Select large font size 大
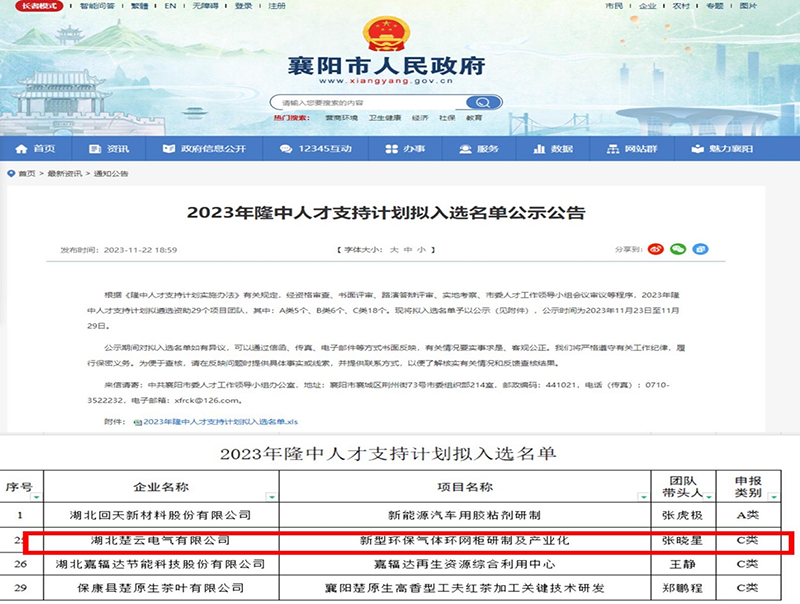 (394, 248)
